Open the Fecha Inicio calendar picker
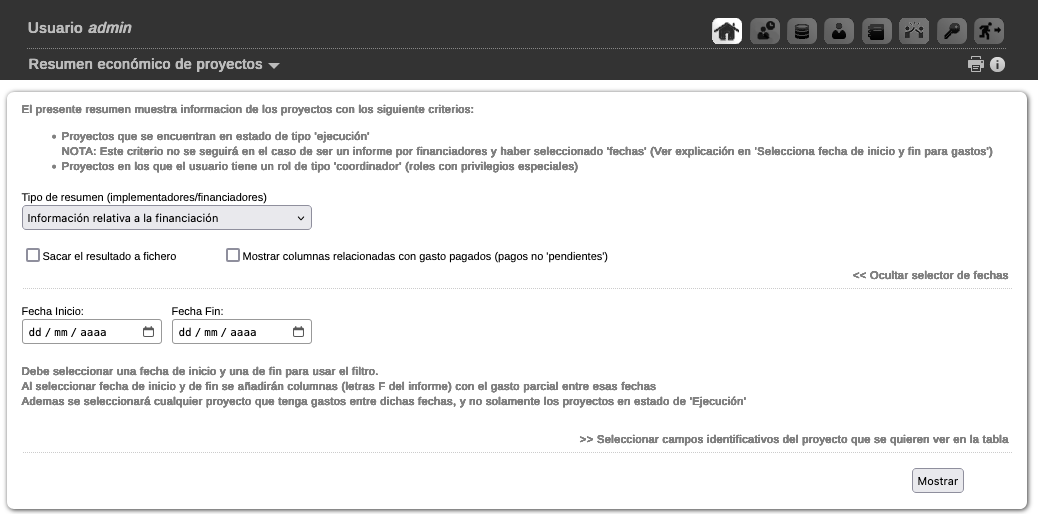 149,332
